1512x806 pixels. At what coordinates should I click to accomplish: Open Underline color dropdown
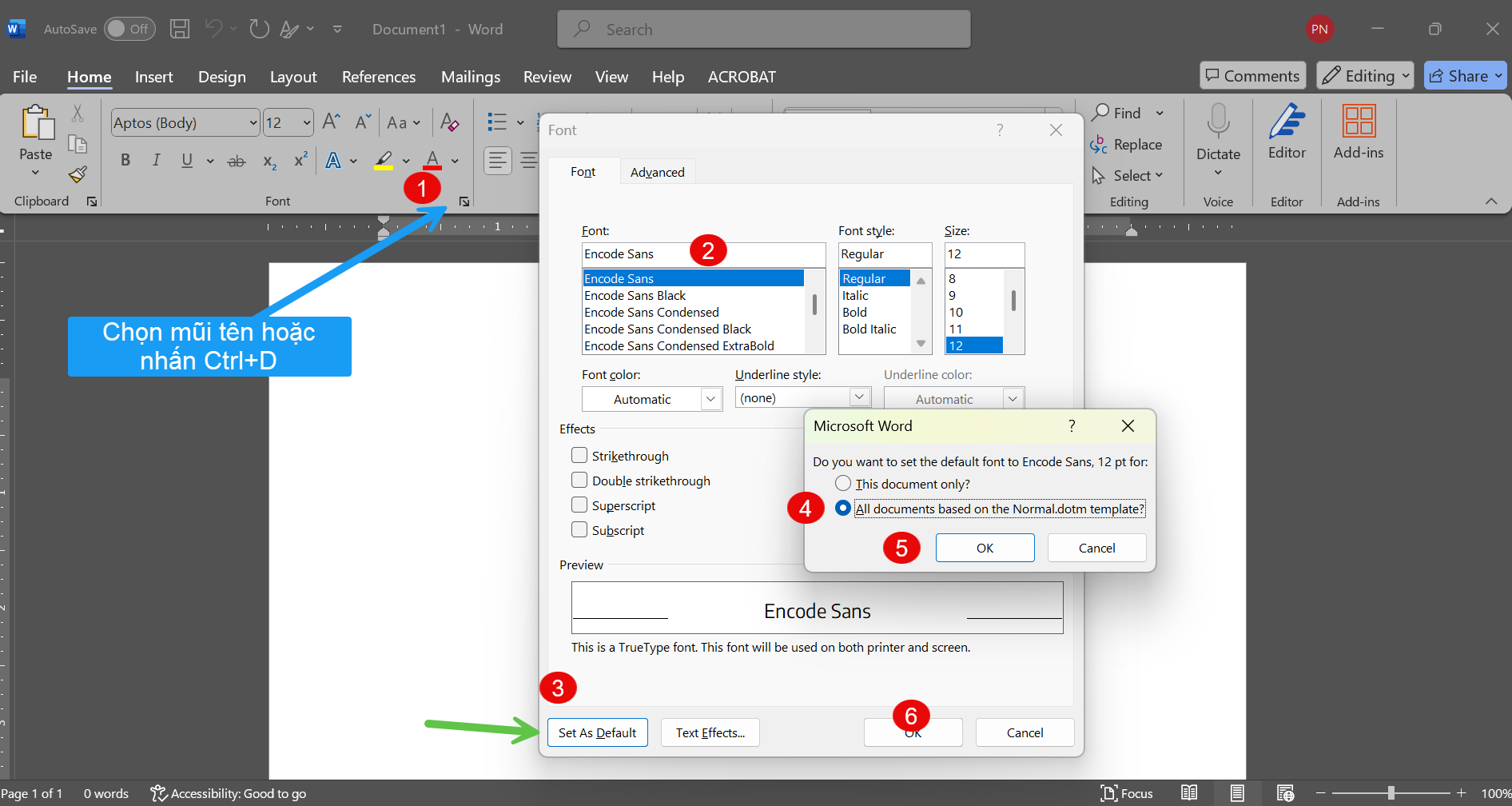(1013, 398)
